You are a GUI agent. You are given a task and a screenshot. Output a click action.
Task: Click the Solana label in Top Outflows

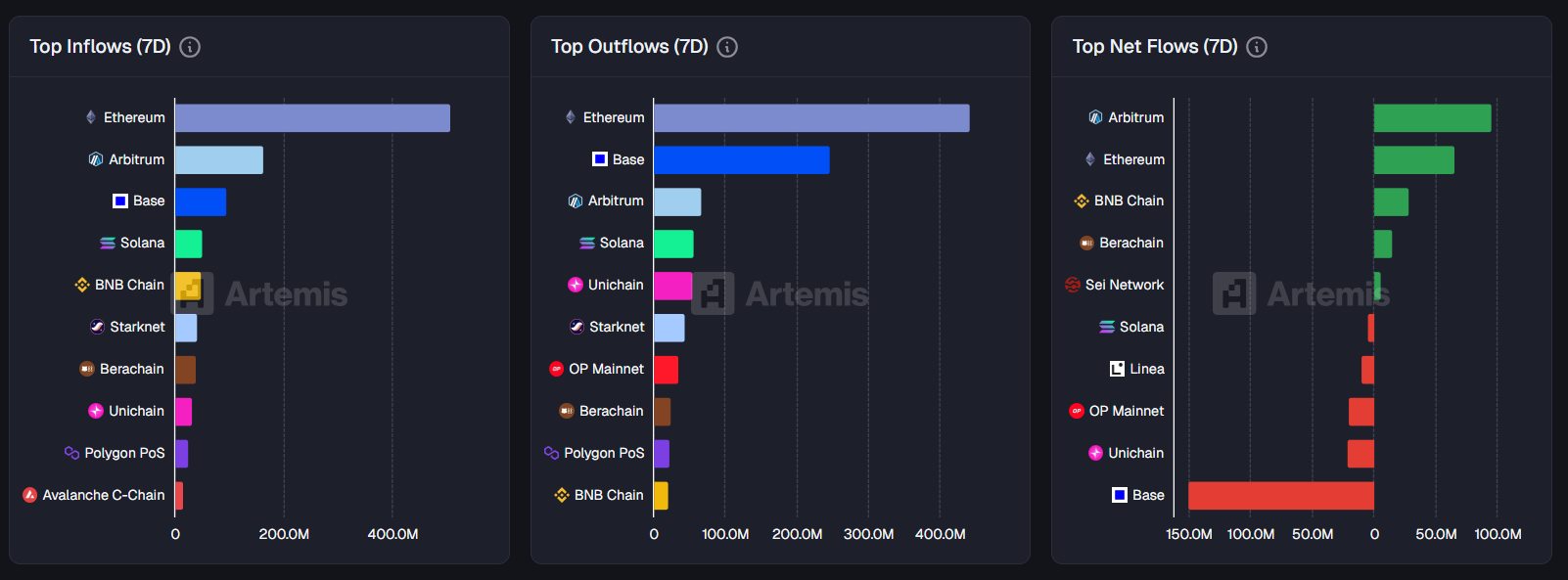[622, 243]
